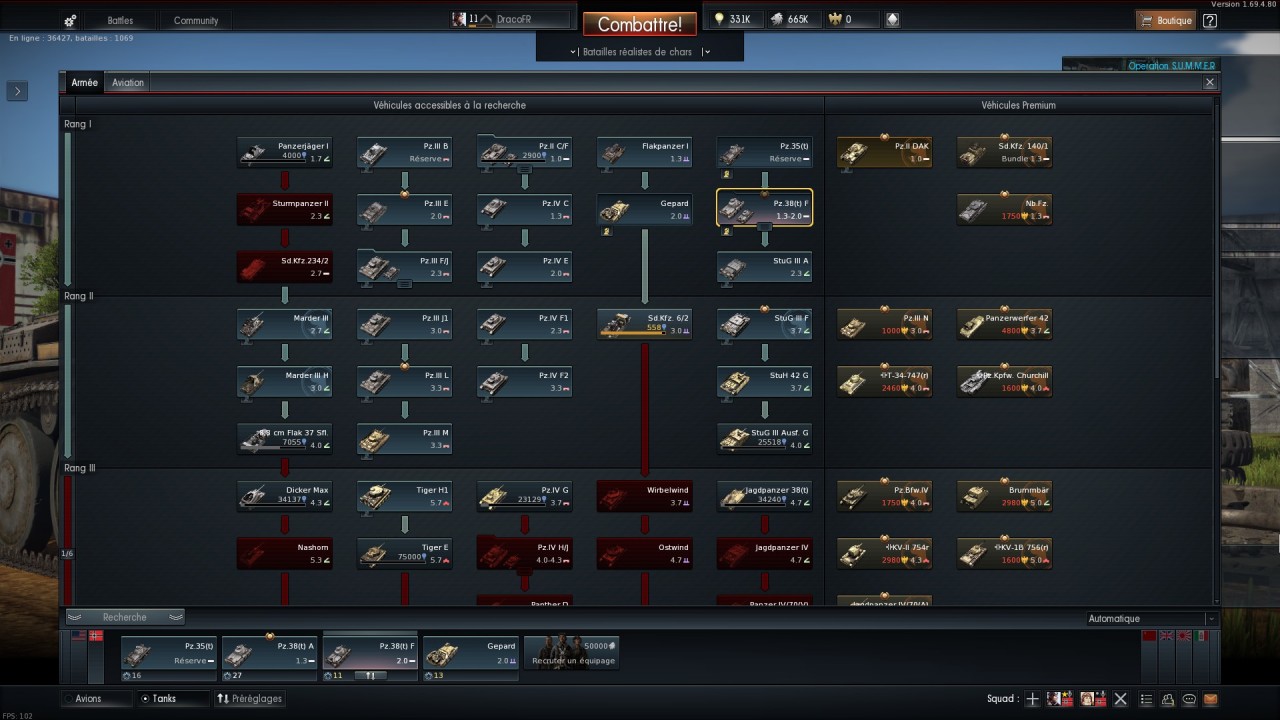Click the 665K silver lions icon
This screenshot has width=1280, height=720.
point(776,19)
